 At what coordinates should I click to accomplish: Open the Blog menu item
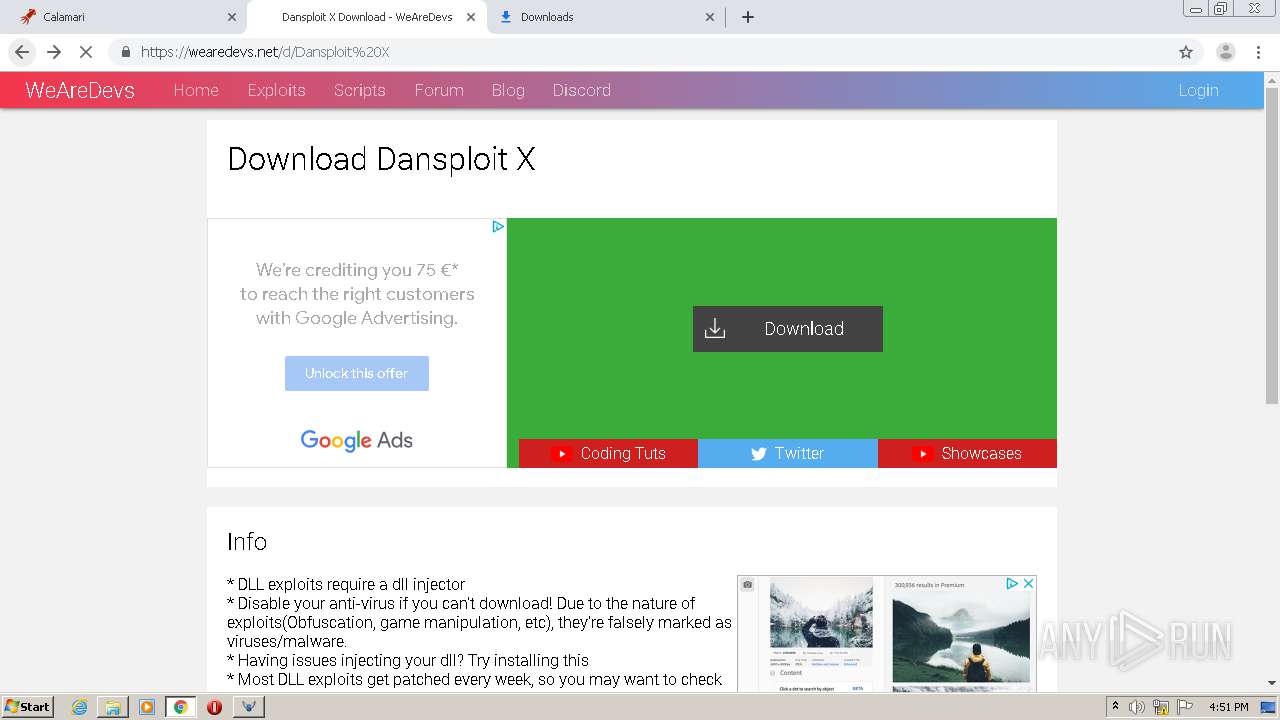[508, 90]
